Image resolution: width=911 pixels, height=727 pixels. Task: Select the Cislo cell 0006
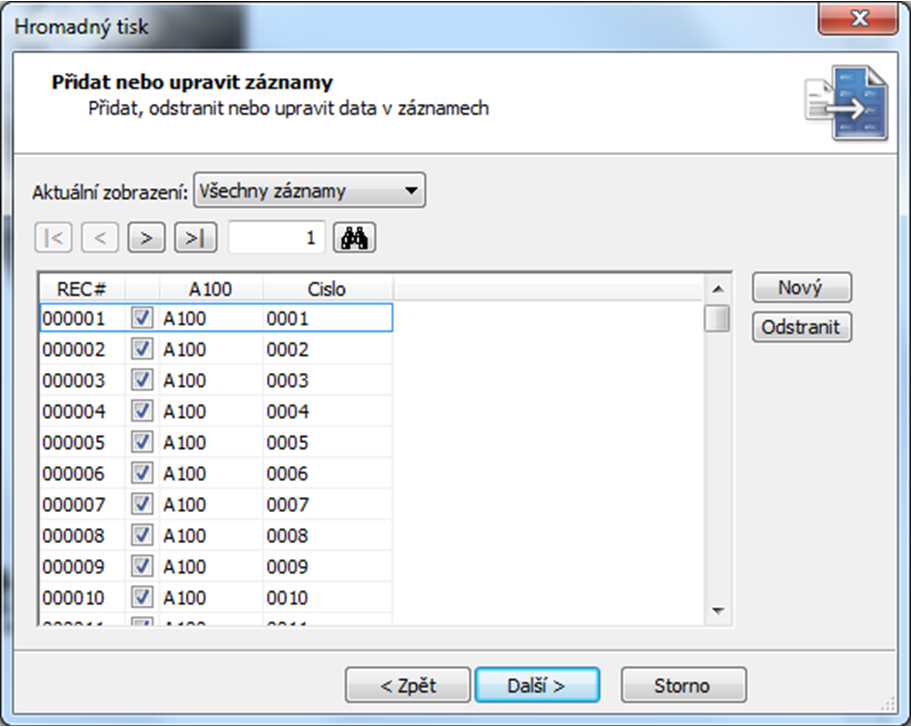click(x=327, y=473)
